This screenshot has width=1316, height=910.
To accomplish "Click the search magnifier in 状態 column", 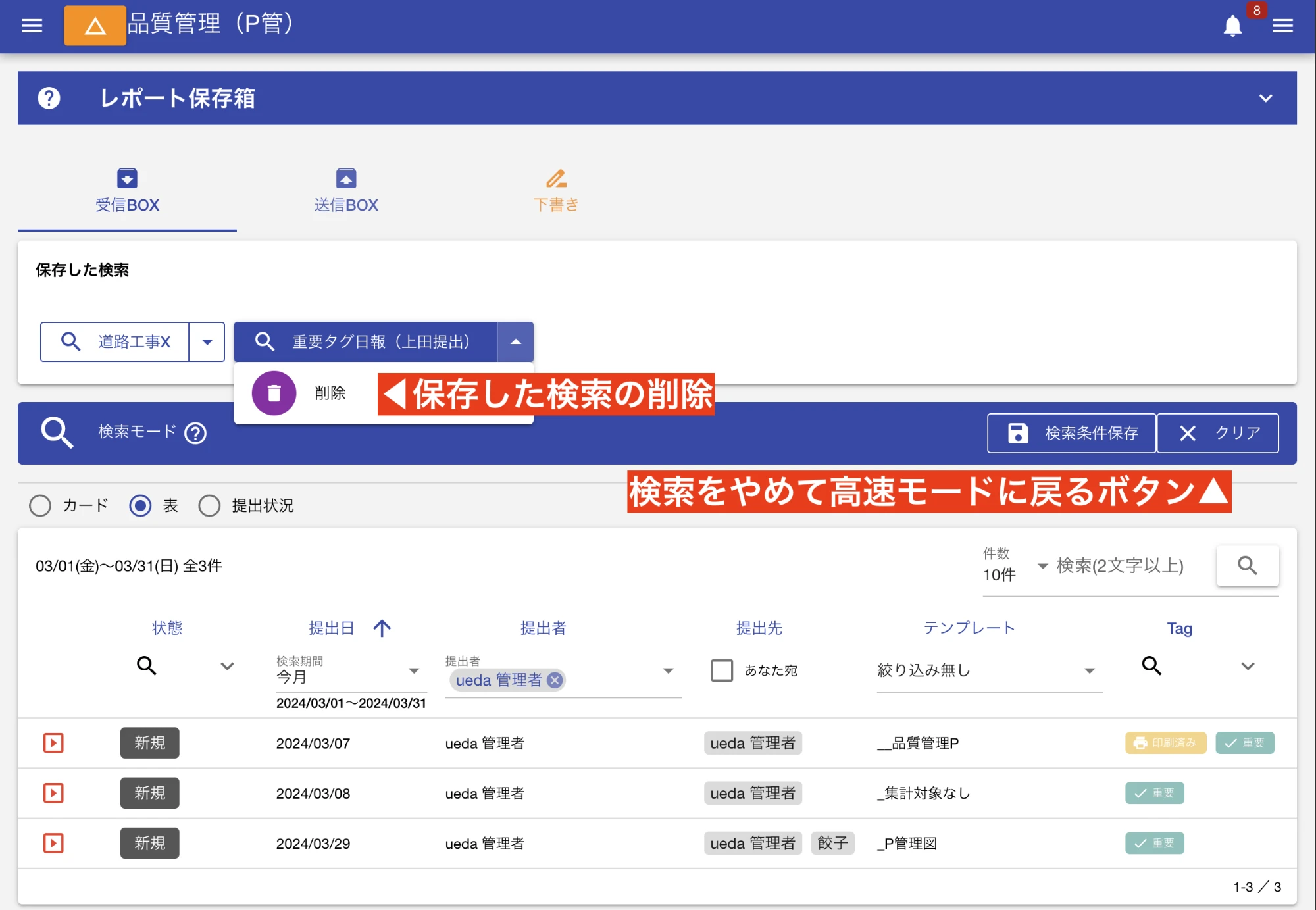I will coord(146,665).
